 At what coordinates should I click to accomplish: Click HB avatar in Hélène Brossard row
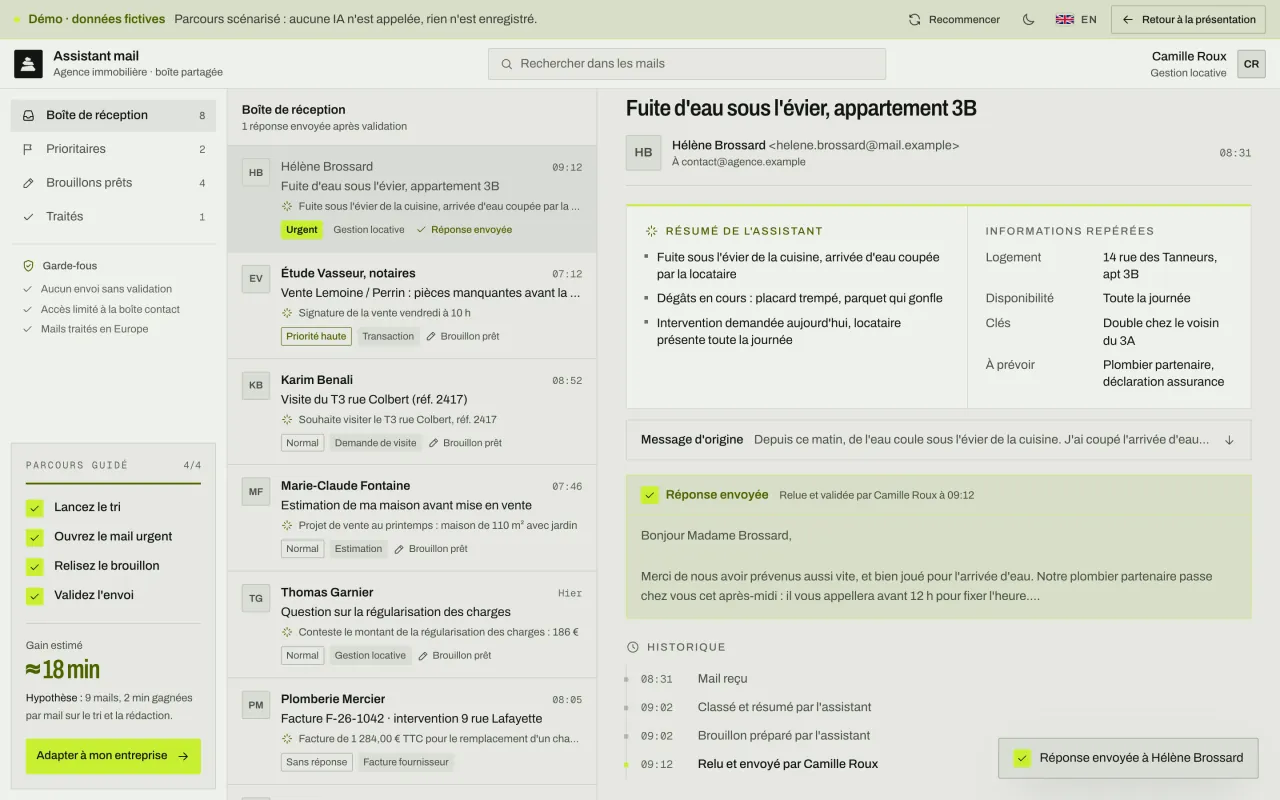click(x=256, y=173)
